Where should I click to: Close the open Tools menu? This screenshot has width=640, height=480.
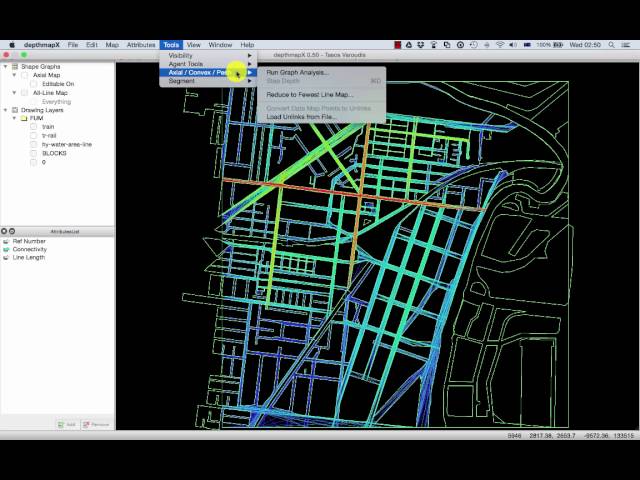coord(171,45)
